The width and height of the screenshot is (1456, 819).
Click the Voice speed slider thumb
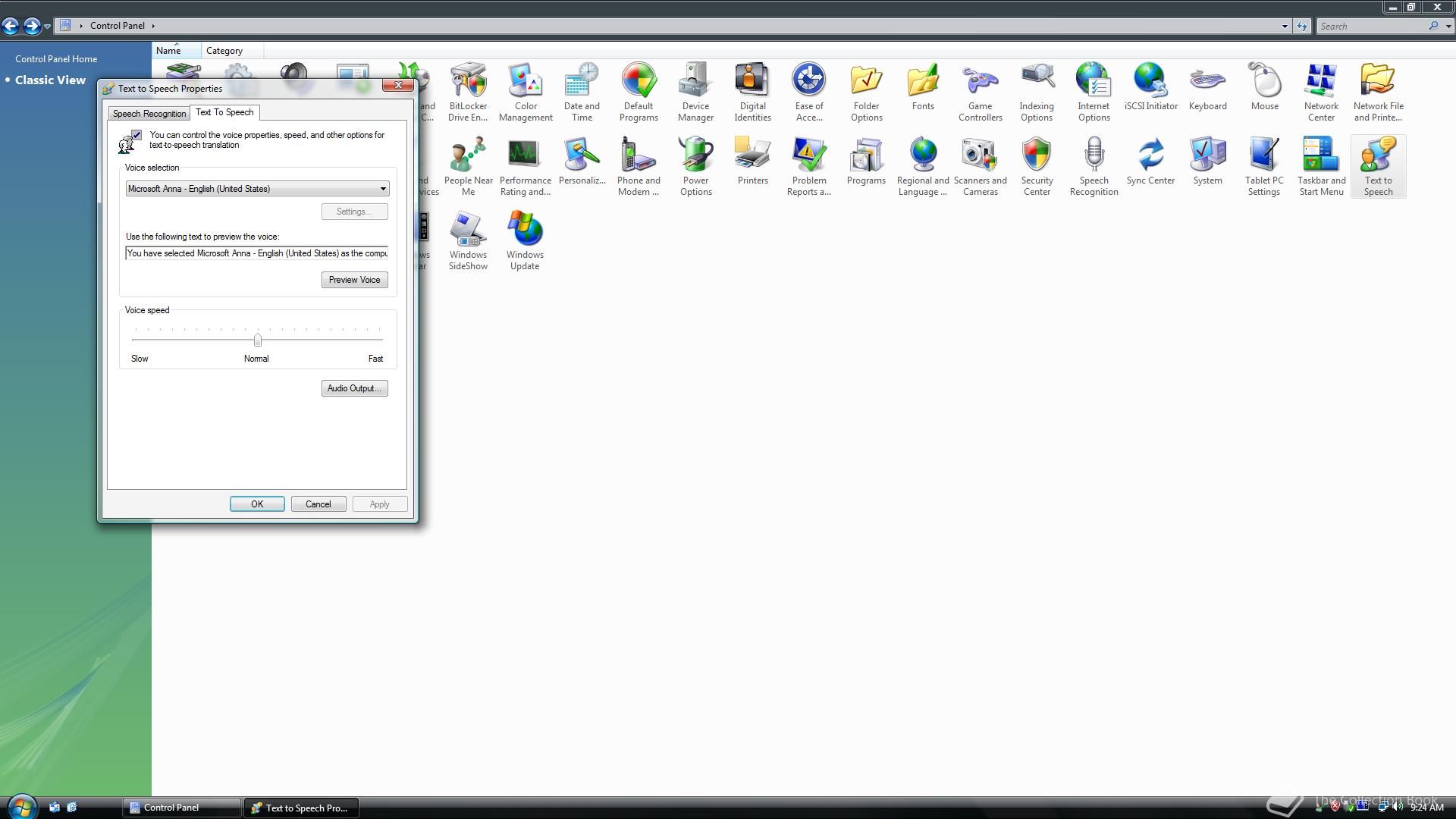pos(258,340)
